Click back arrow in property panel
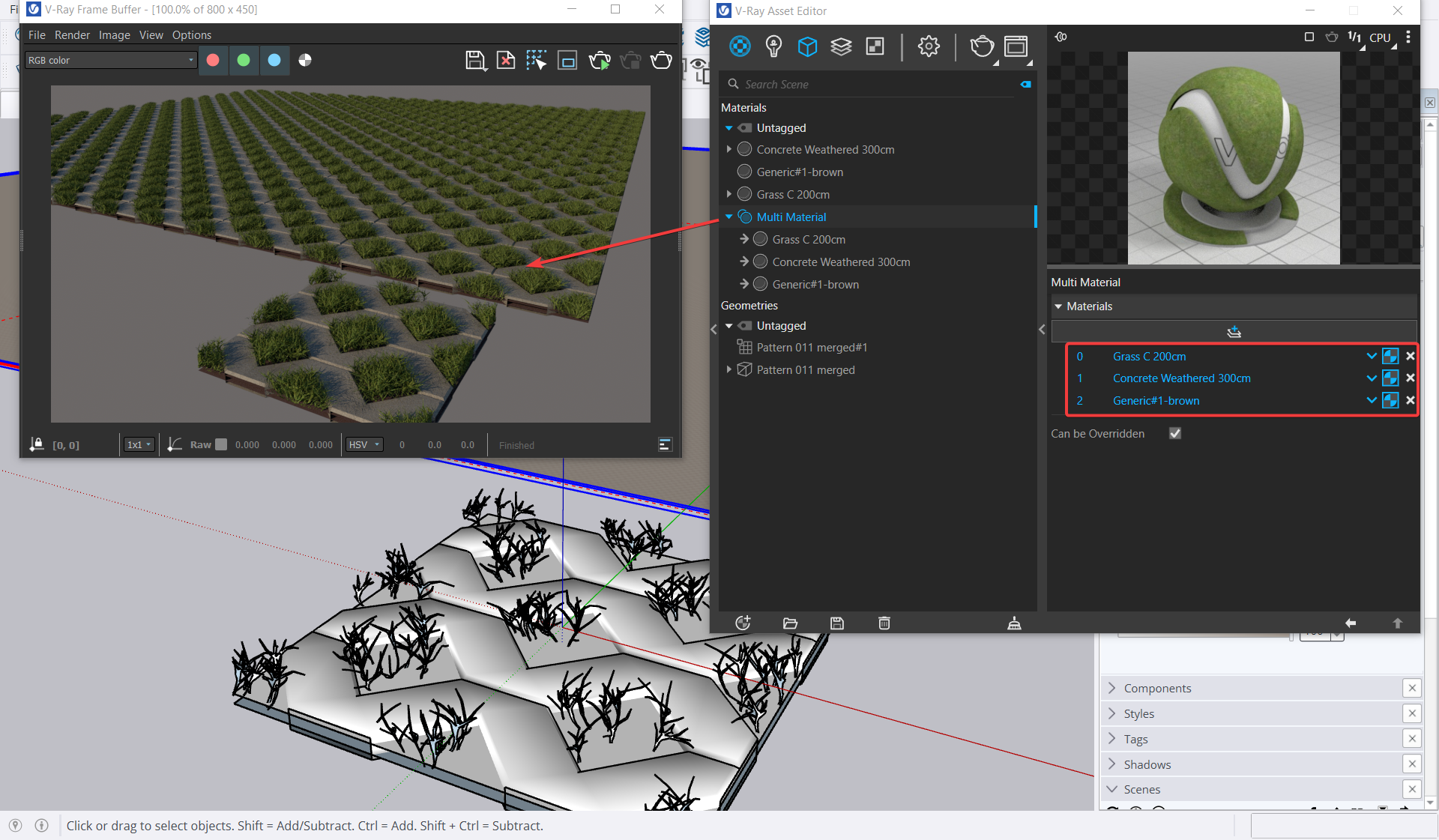Viewport: 1439px width, 840px height. 1351,623
